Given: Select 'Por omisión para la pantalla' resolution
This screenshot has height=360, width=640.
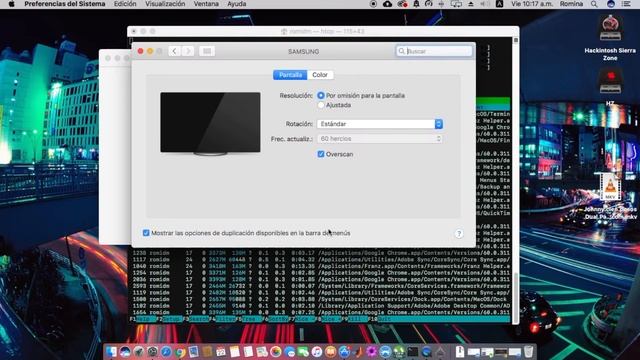Looking at the screenshot, I should click(321, 95).
